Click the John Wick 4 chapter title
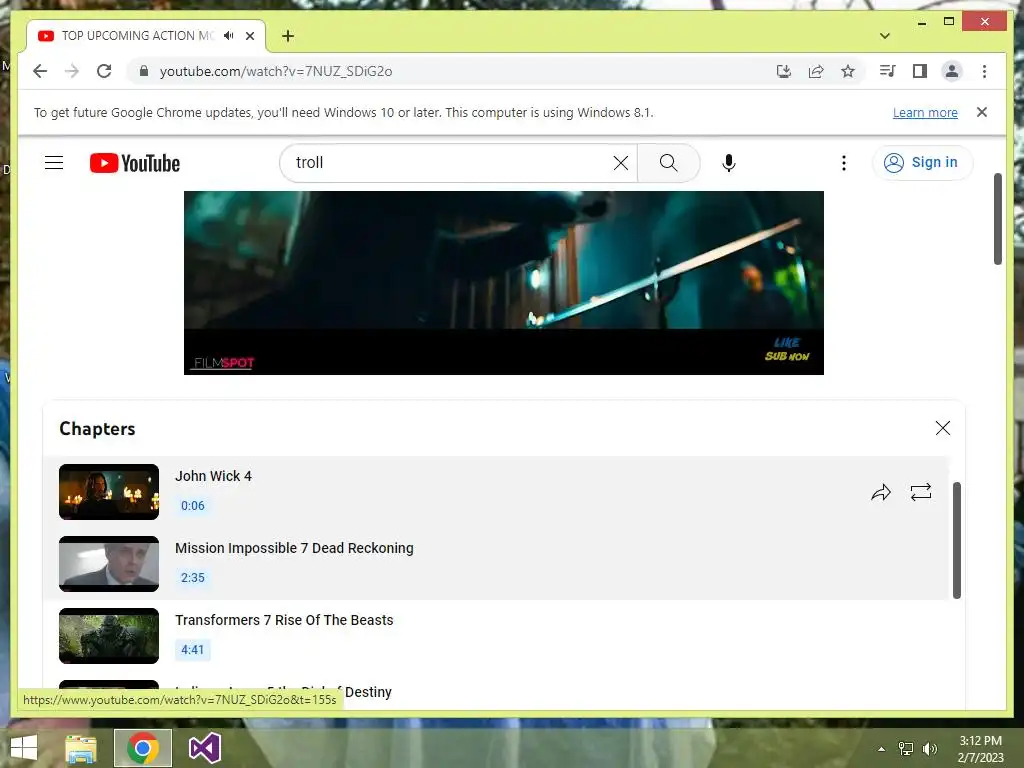The width and height of the screenshot is (1024, 768). (213, 476)
